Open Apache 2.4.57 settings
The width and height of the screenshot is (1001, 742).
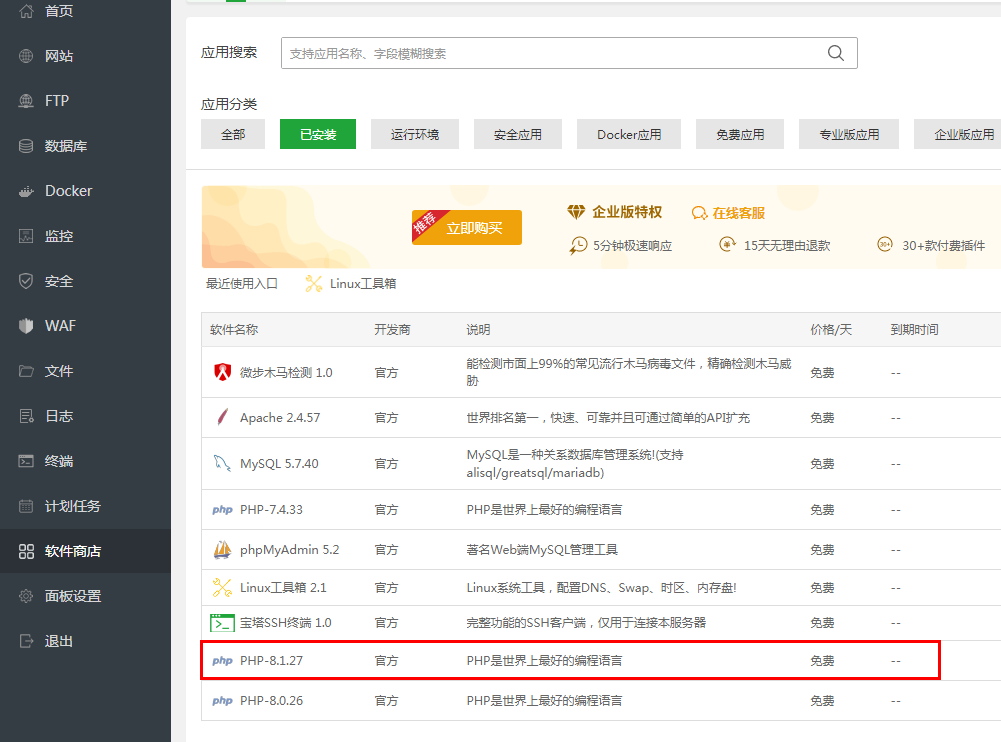pos(280,418)
